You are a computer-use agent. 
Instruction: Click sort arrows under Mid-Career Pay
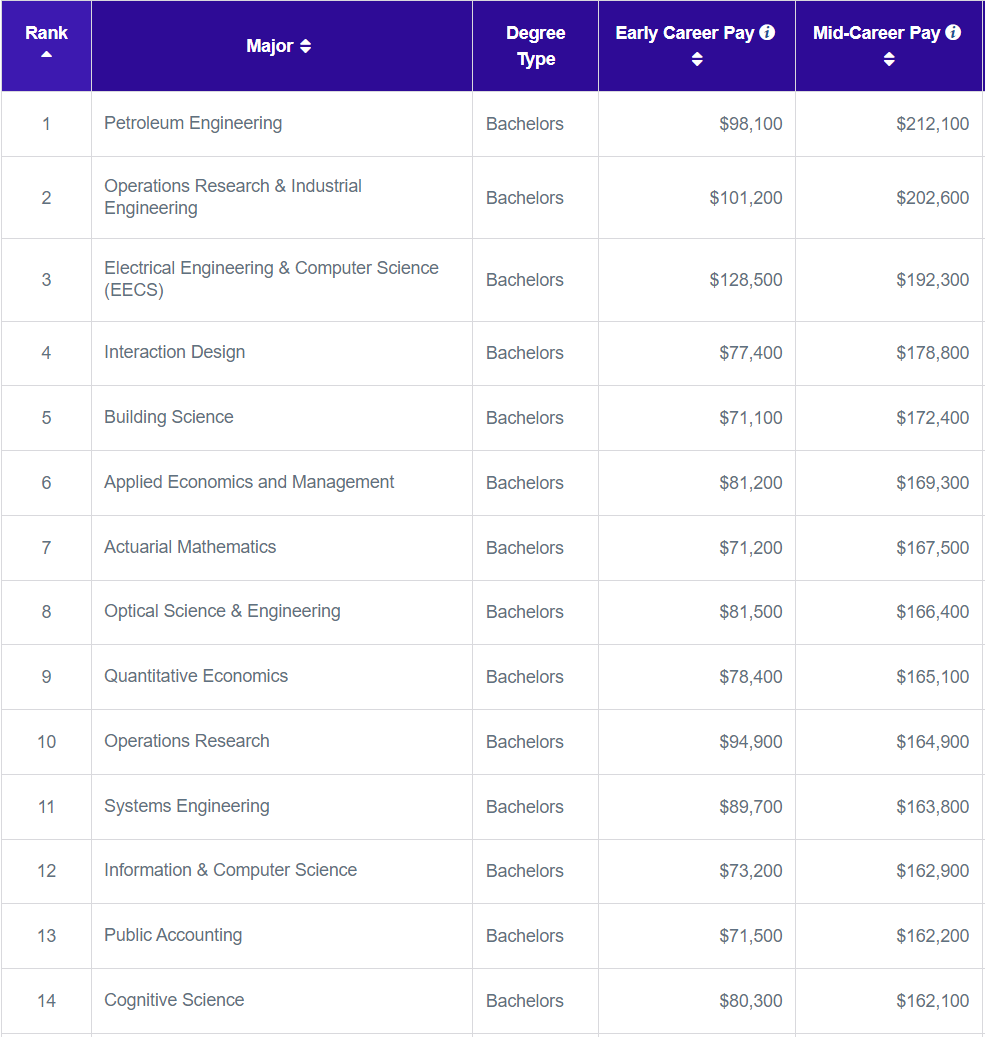pyautogui.click(x=889, y=60)
